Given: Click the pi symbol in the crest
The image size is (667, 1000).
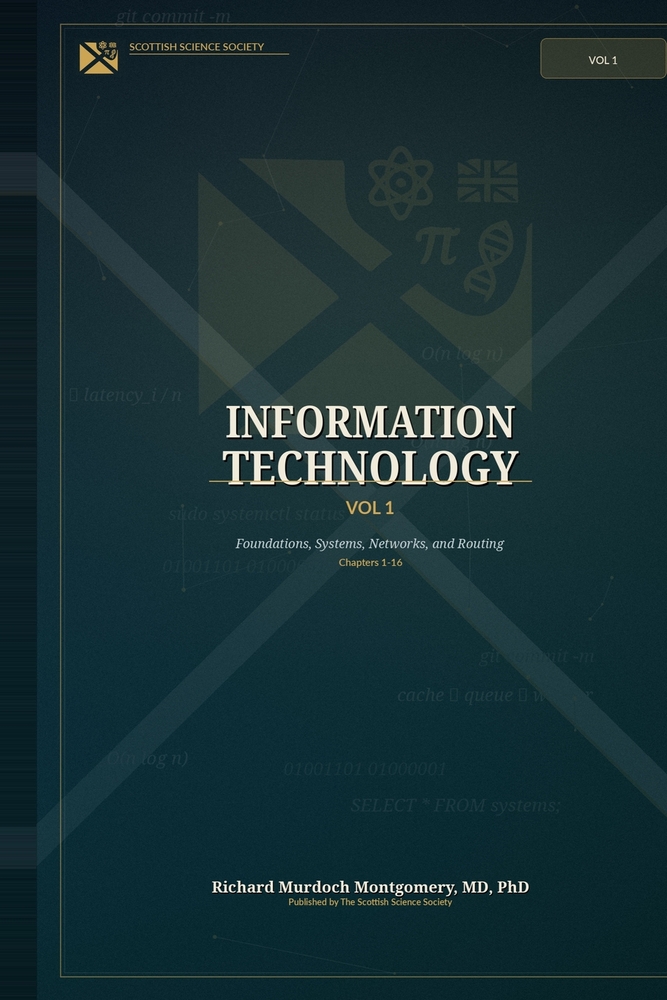Looking at the screenshot, I should pos(437,246).
